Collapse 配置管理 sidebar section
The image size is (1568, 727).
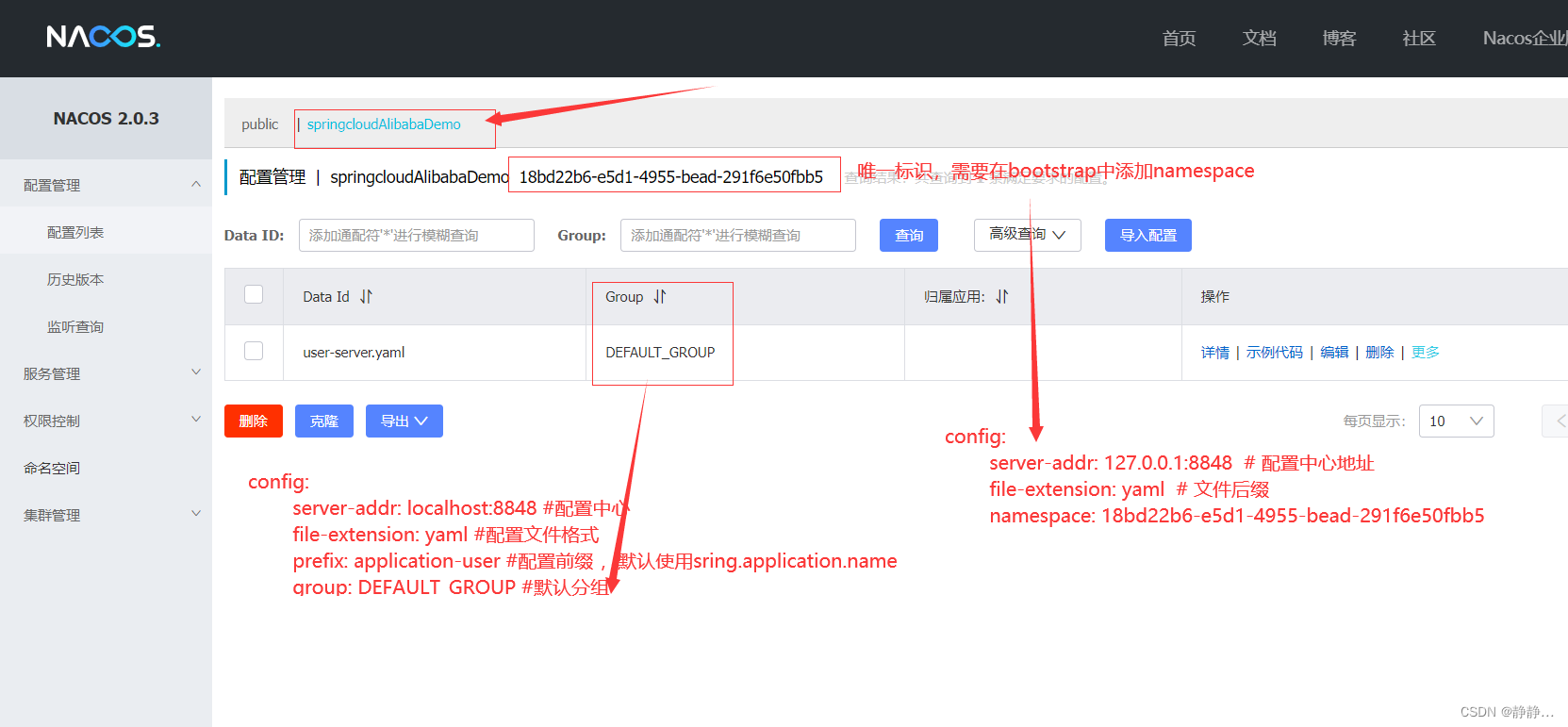tap(196, 184)
